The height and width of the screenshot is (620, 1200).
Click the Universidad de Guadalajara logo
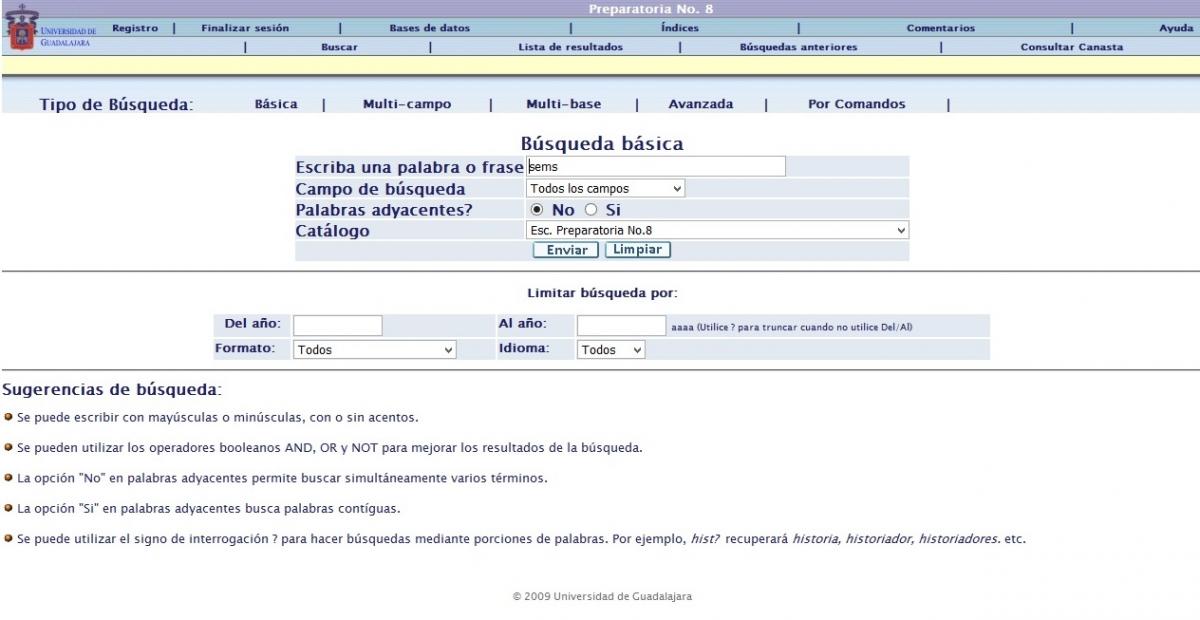51,29
